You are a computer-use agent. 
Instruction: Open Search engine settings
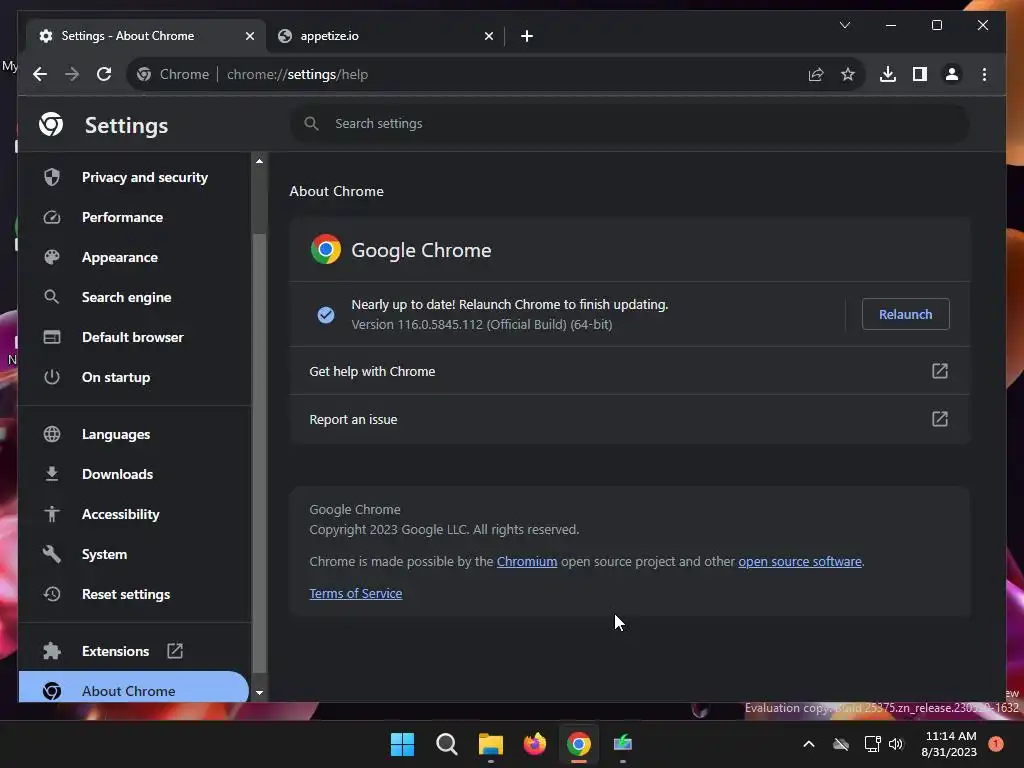134,297
